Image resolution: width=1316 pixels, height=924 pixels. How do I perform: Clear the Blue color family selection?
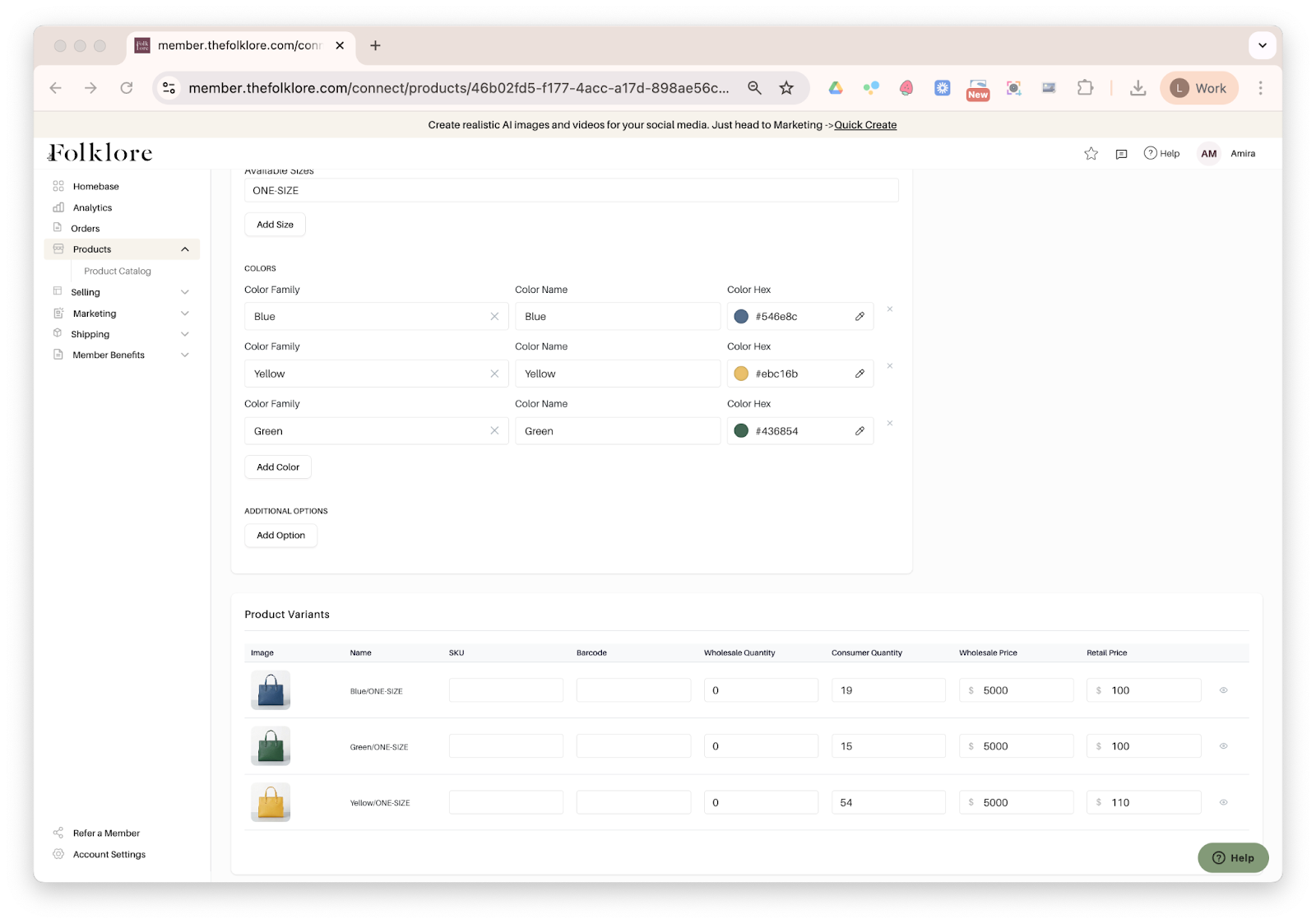[494, 317]
